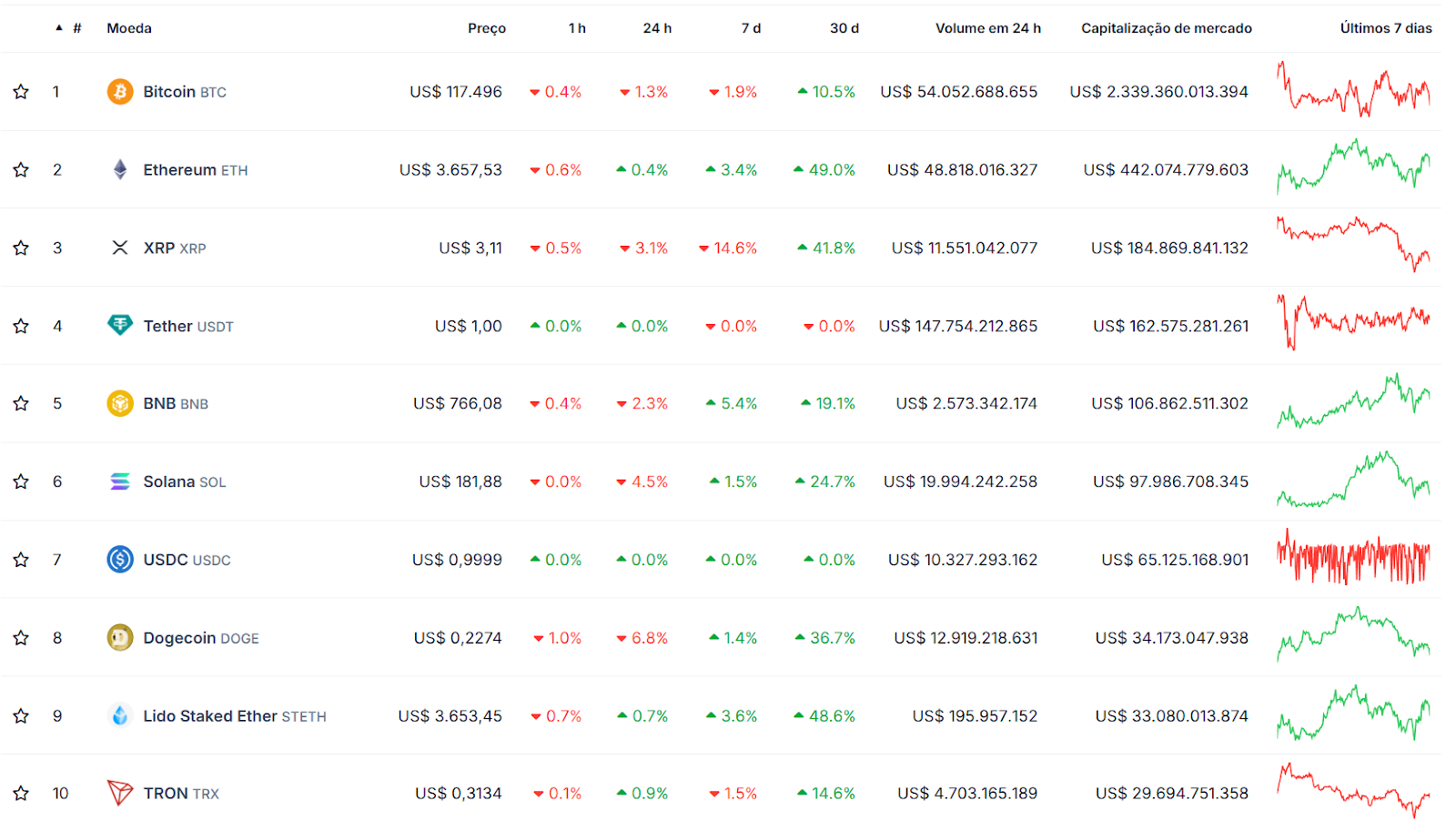Image resolution: width=1456 pixels, height=831 pixels.
Task: Open USDC 7-day sparkline chart
Action: click(x=1353, y=556)
